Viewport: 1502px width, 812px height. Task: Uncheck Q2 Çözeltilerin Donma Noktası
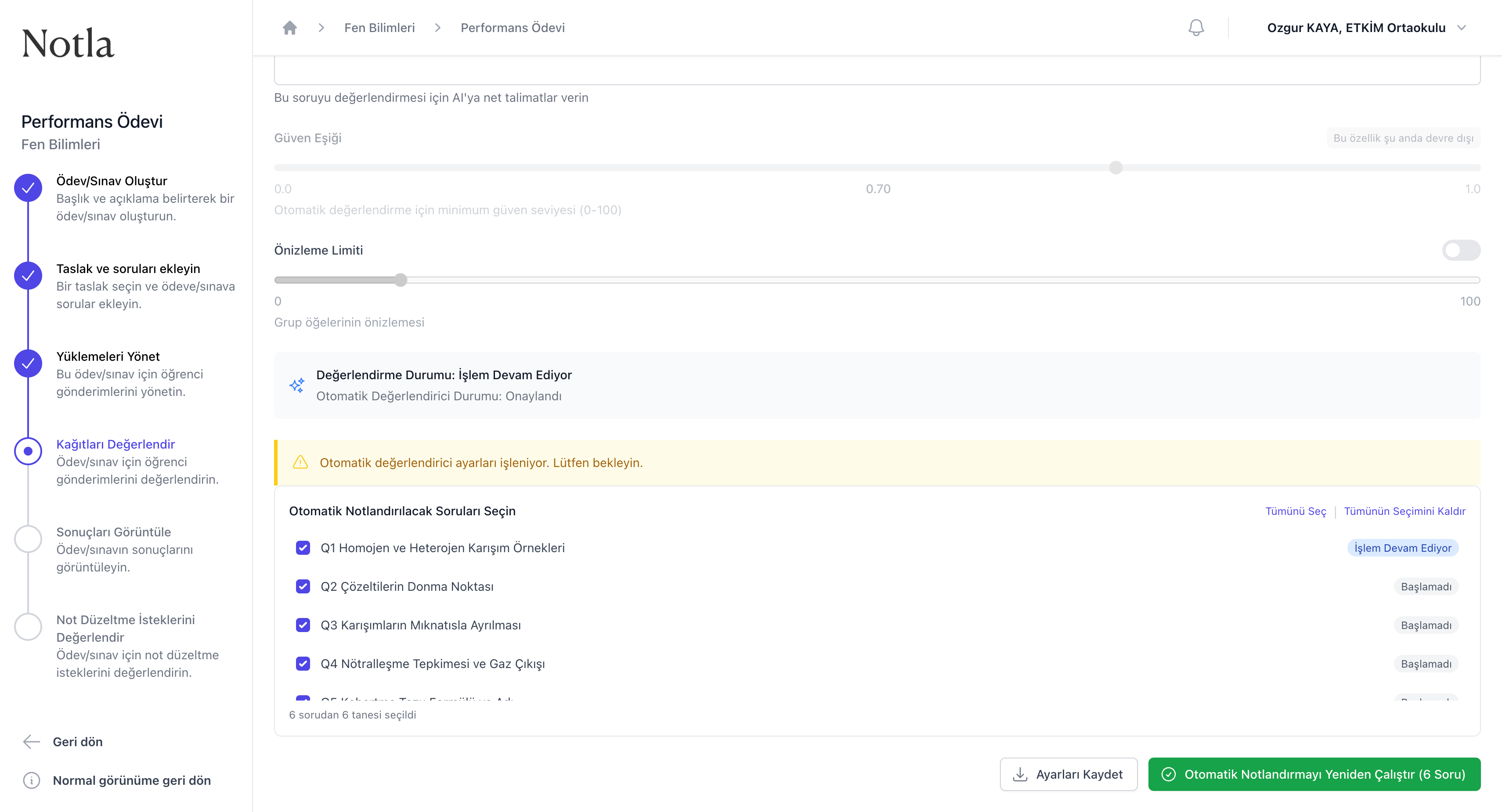pos(303,586)
